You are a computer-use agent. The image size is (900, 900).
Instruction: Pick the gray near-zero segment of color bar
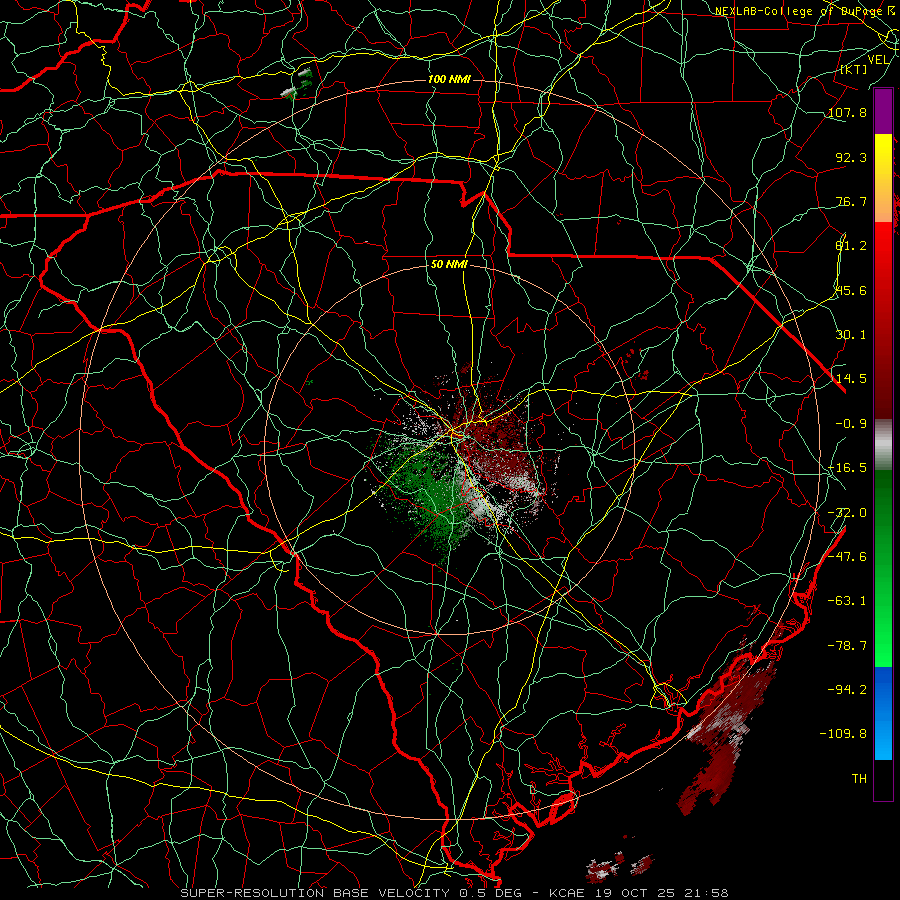[883, 445]
